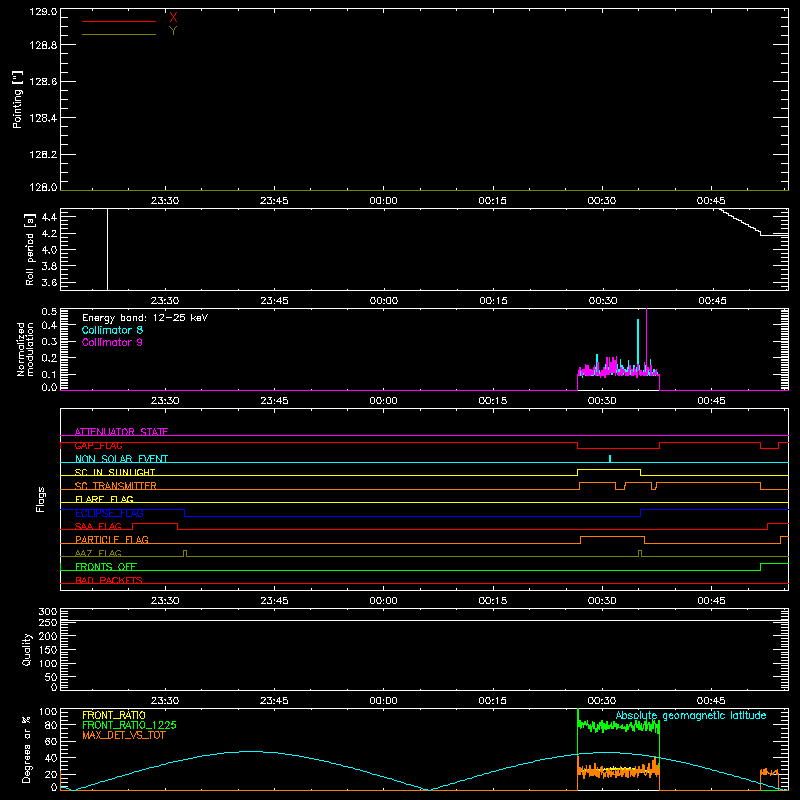Click the magenta 'Collimator 9' legend label
This screenshot has height=800, width=800.
coord(112,342)
